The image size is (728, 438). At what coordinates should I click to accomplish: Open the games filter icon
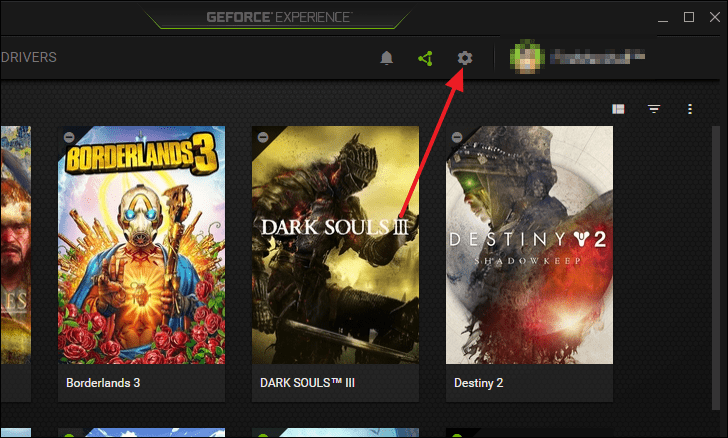coord(654,109)
